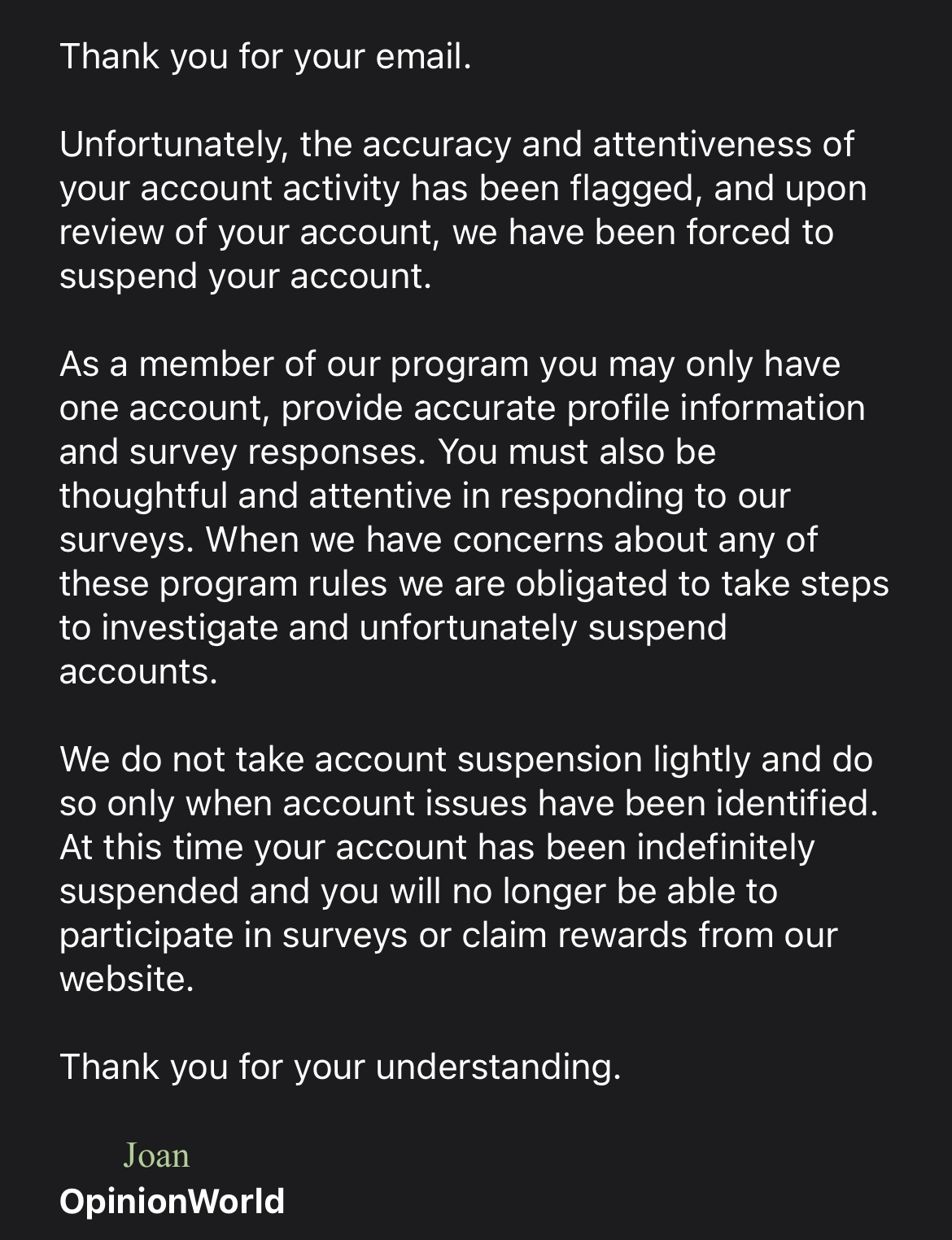952x1240 pixels.
Task: Click the 'suspend your account.' line
Action: click(x=245, y=276)
